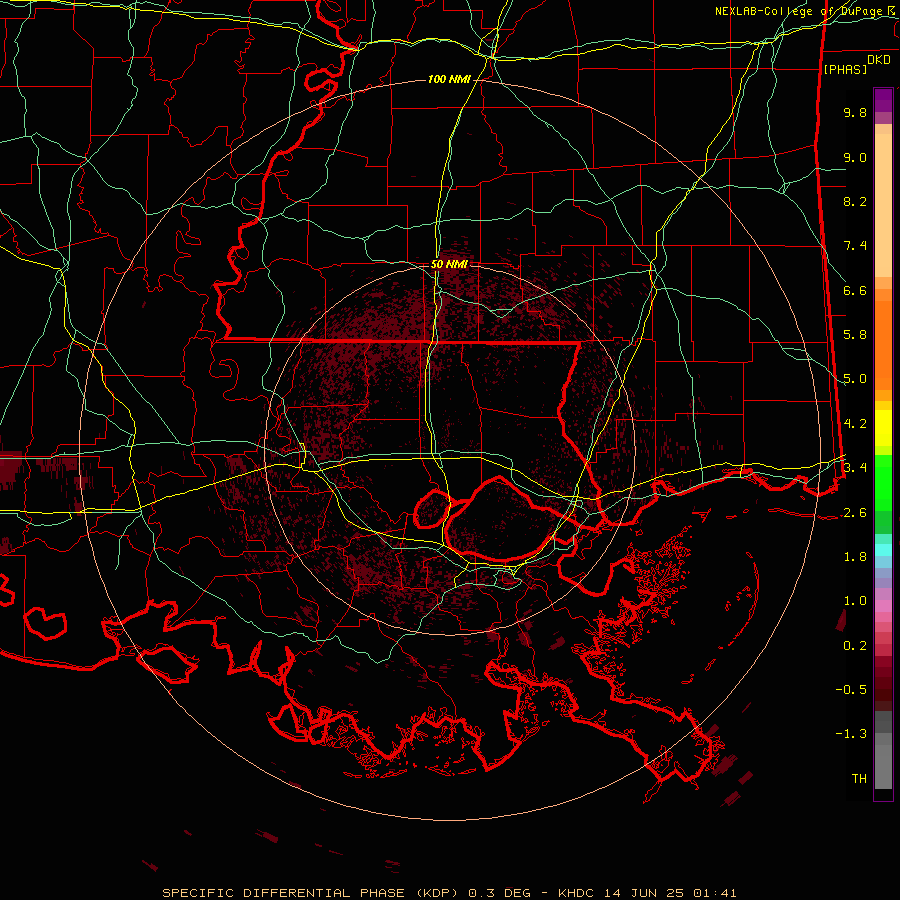Viewport: 900px width, 900px height.
Task: Click the [PHAS] units label above the color bar
Action: tap(845, 69)
